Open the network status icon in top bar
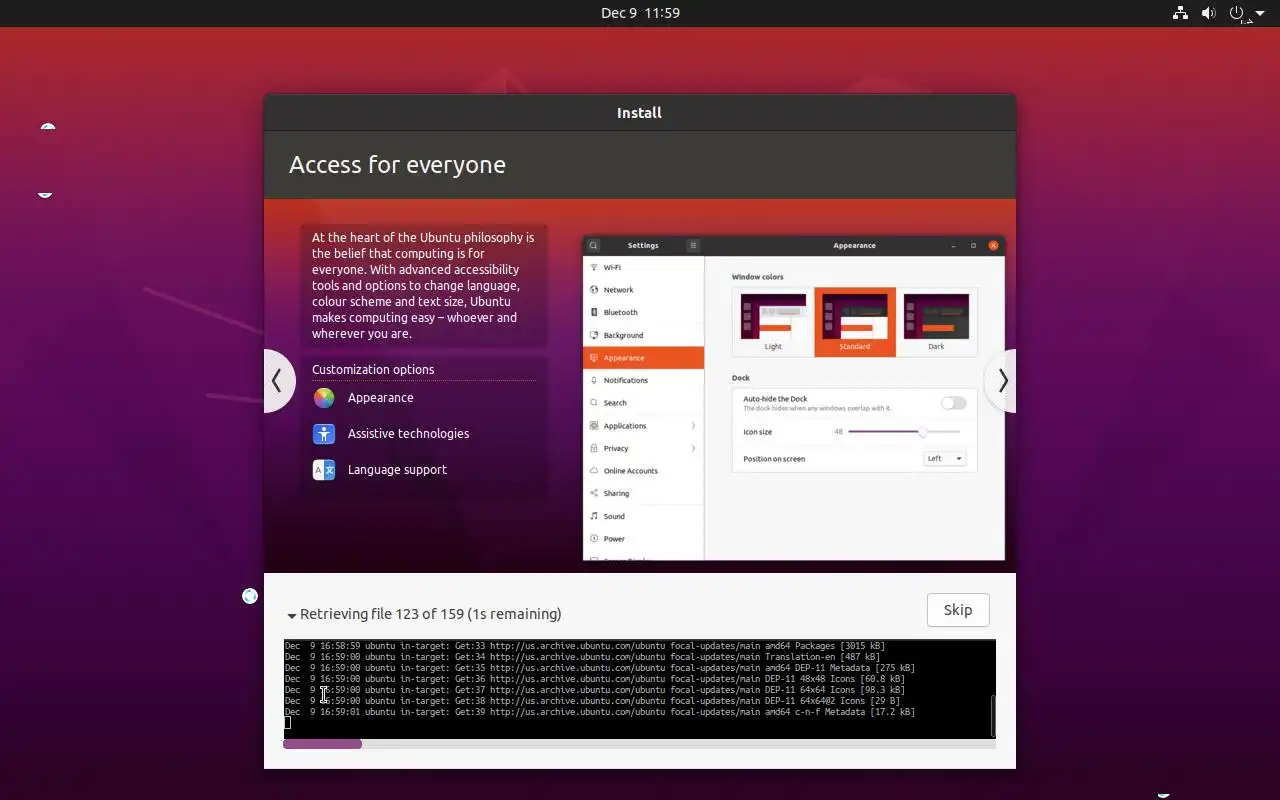 point(1180,13)
